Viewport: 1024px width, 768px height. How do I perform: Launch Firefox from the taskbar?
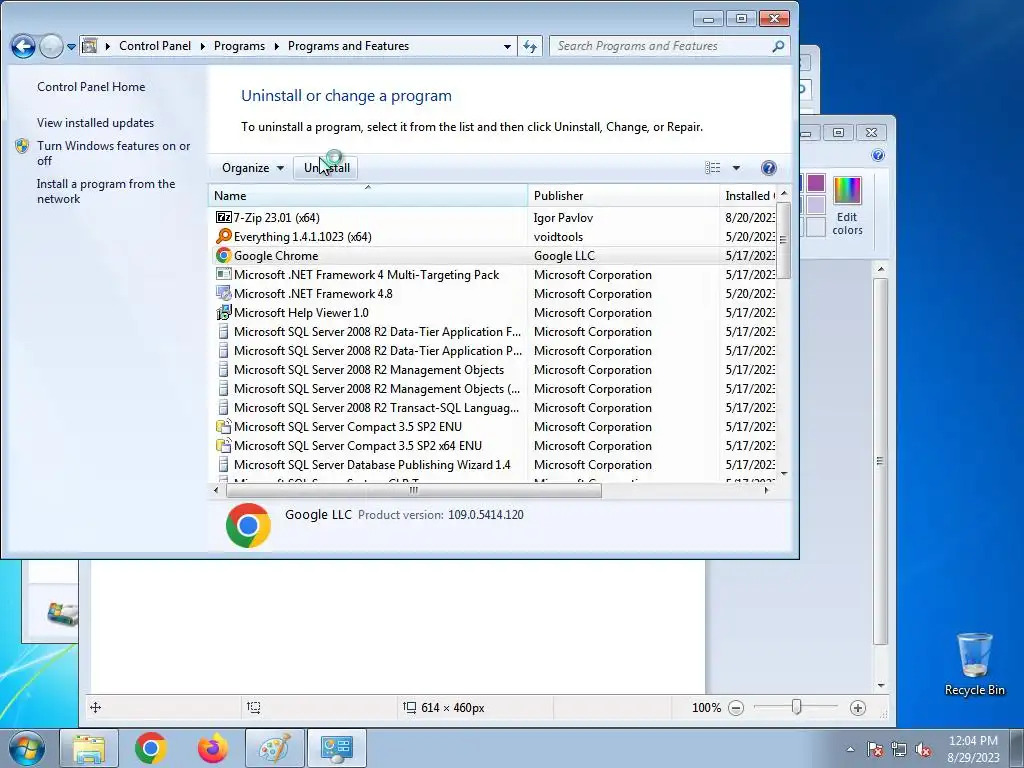tap(212, 749)
